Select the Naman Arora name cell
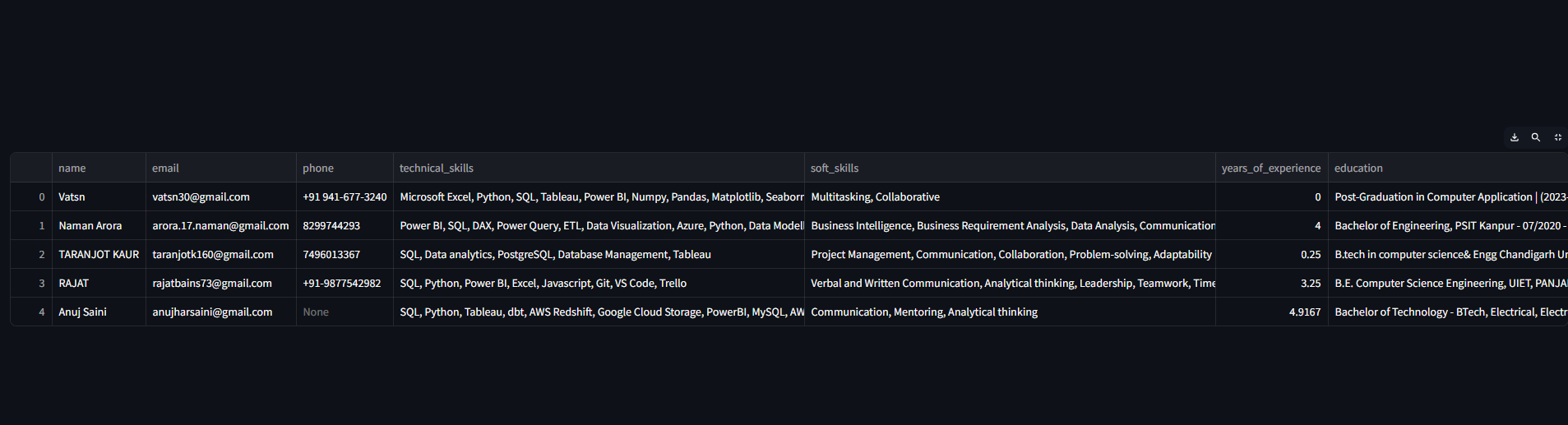 (99, 225)
